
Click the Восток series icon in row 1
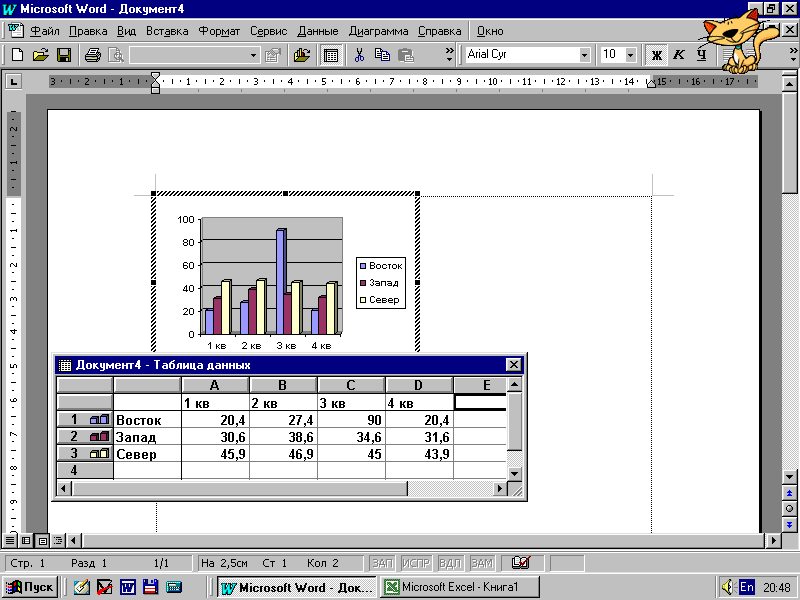pos(99,420)
